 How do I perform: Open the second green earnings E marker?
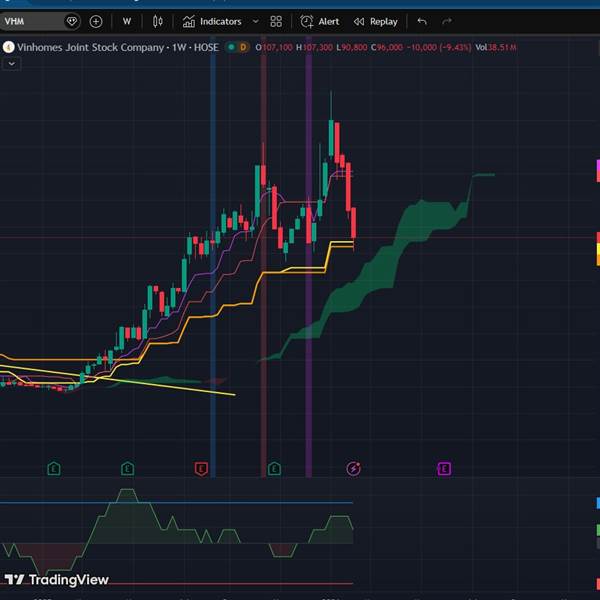127,468
